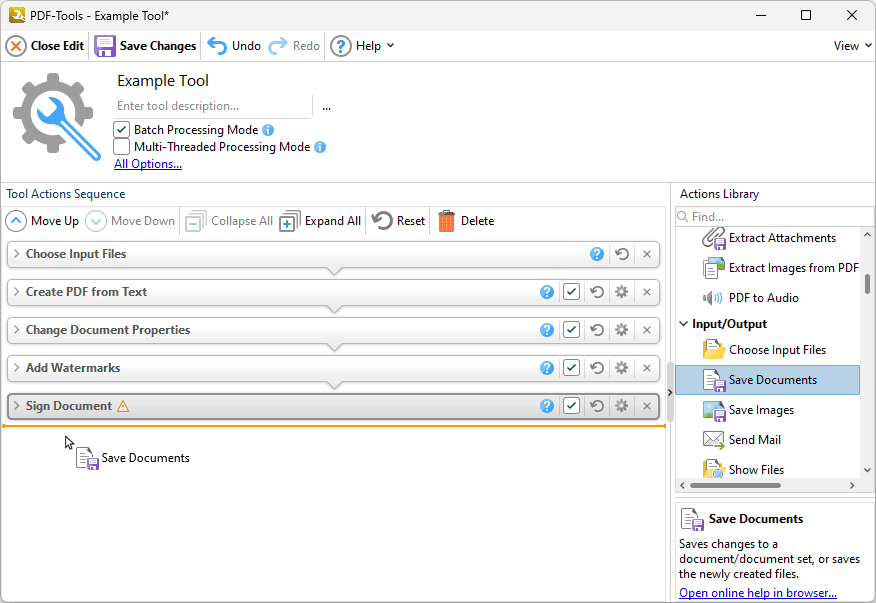Uncheck Batch Processing Mode

point(121,130)
